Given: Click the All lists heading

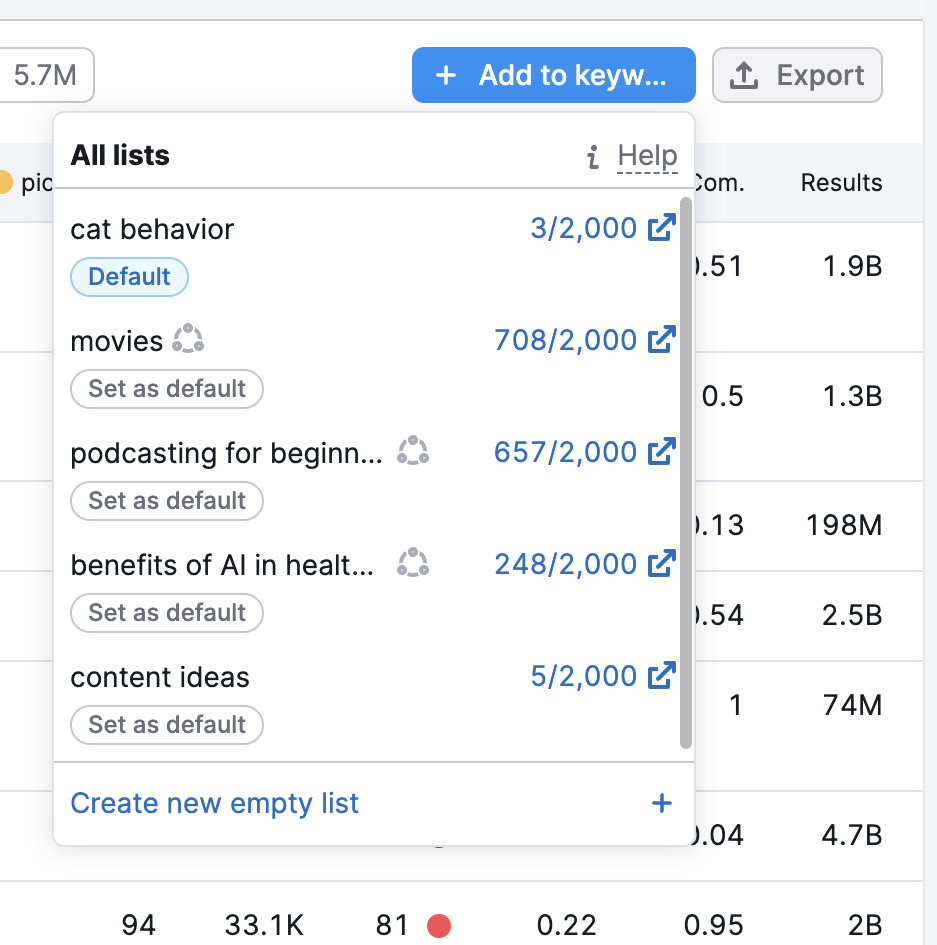Looking at the screenshot, I should click(x=120, y=155).
